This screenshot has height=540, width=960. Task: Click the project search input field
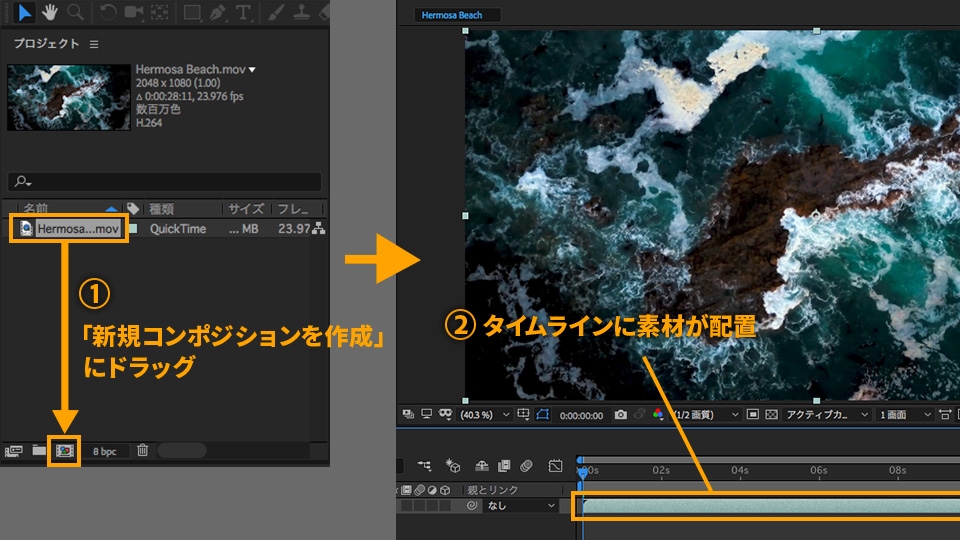(x=164, y=181)
